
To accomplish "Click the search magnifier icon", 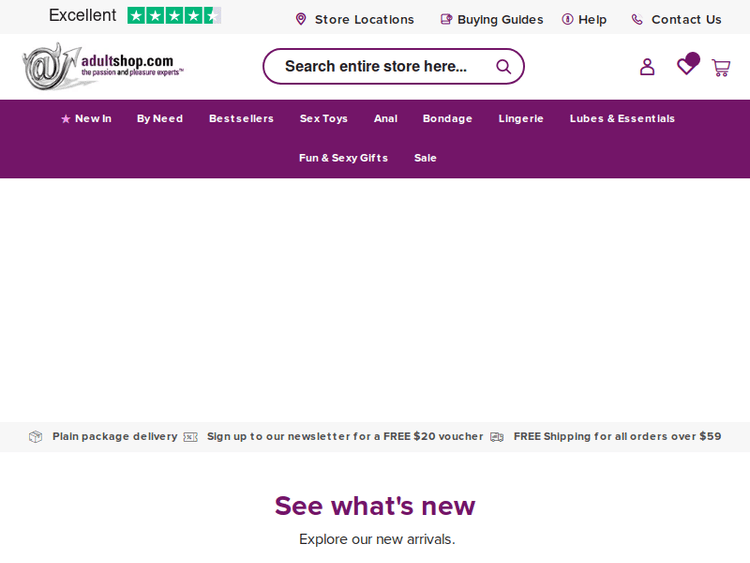I will click(x=503, y=67).
